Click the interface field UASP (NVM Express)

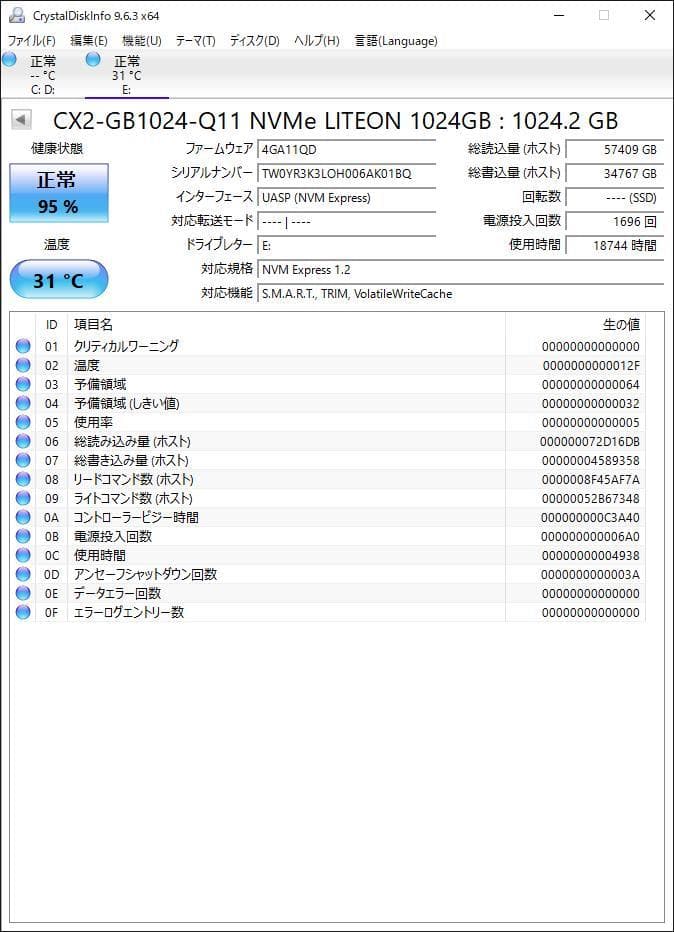click(x=347, y=197)
